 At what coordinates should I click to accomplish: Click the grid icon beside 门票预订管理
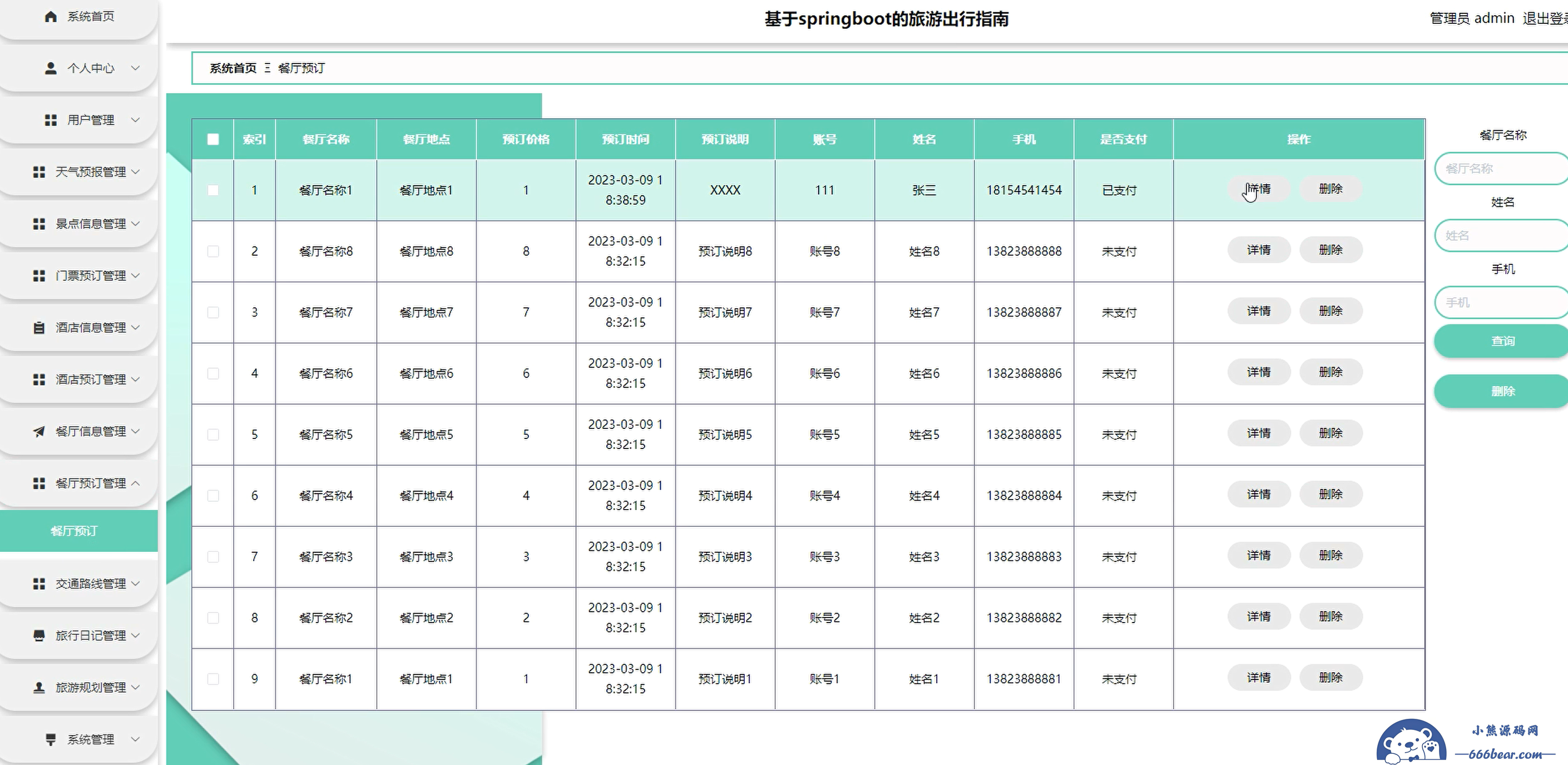[39, 275]
